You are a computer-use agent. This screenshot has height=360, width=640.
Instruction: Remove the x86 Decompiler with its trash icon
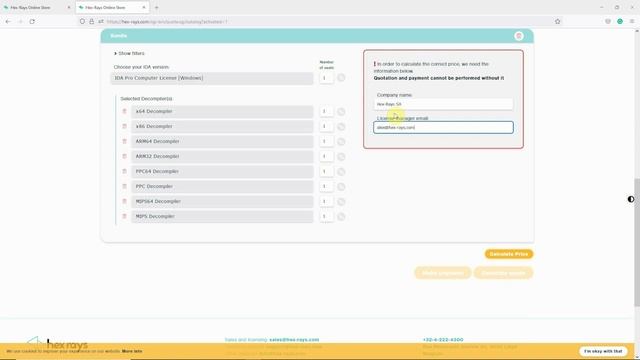124,126
